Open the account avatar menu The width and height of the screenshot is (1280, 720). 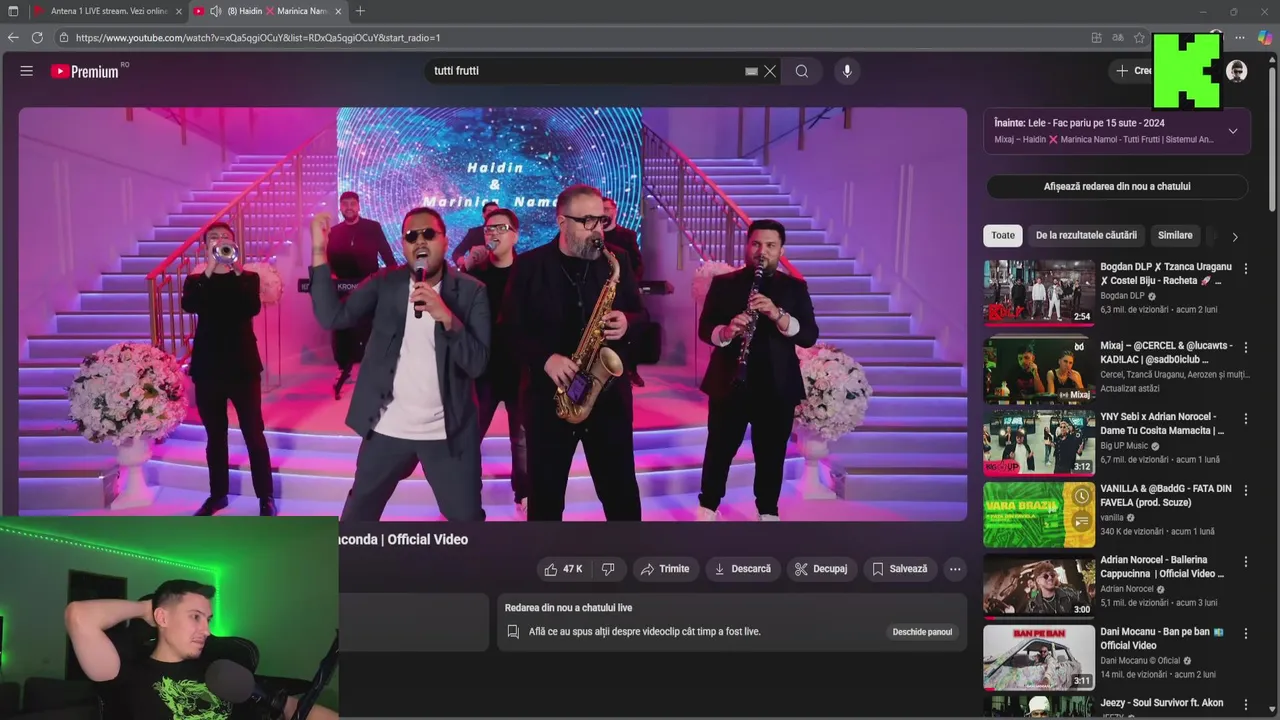[x=1237, y=71]
